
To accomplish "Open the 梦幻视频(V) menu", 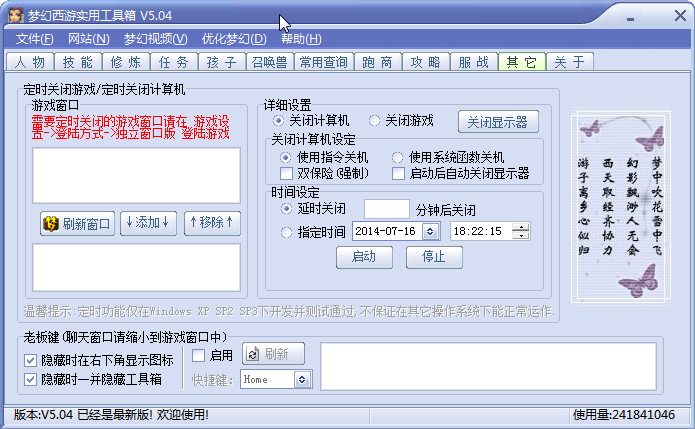I will click(156, 39).
